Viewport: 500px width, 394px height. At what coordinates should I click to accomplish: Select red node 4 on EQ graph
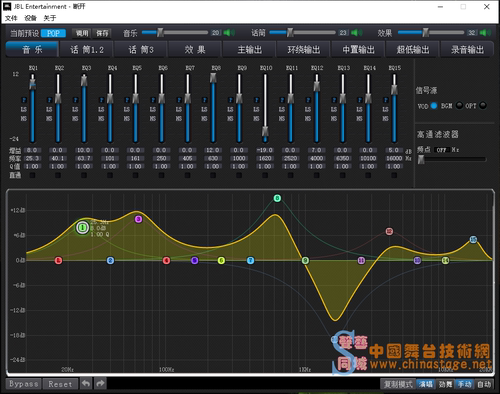click(166, 261)
